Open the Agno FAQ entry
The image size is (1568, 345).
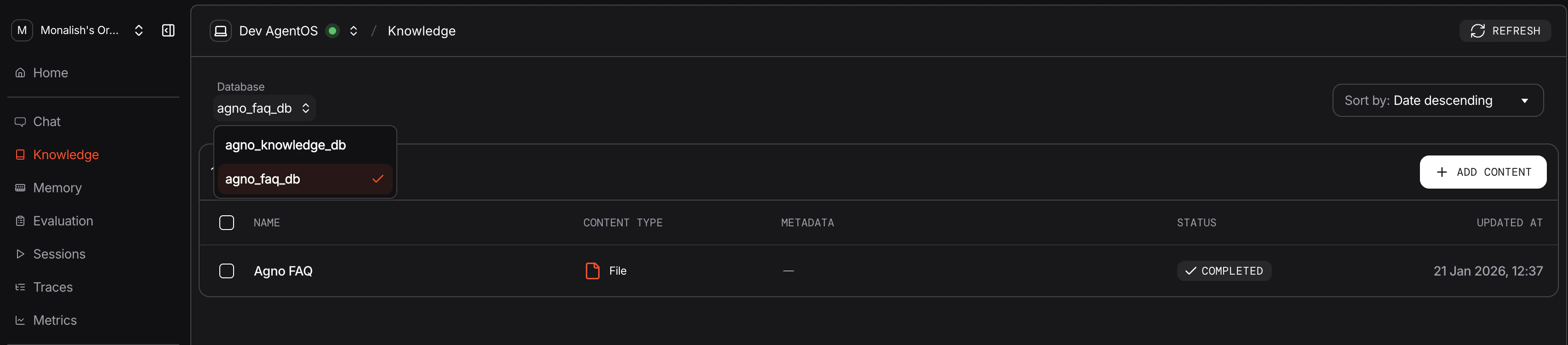pos(283,271)
